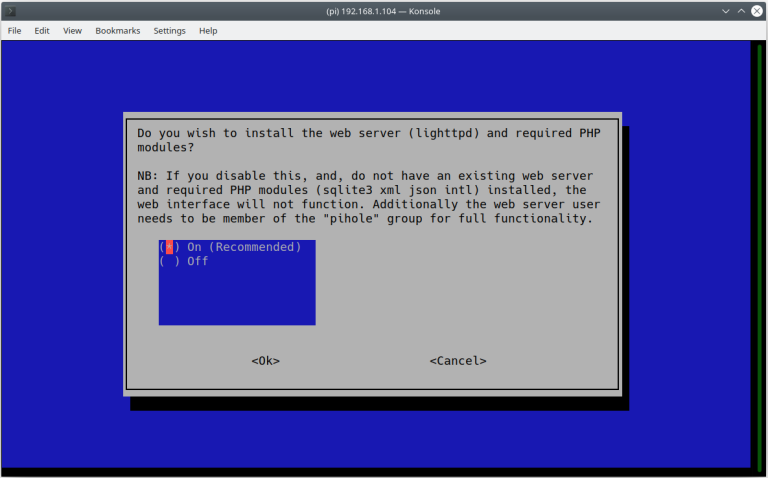Viewport: 768px width, 478px height.
Task: Open the View menu
Action: (x=72, y=30)
